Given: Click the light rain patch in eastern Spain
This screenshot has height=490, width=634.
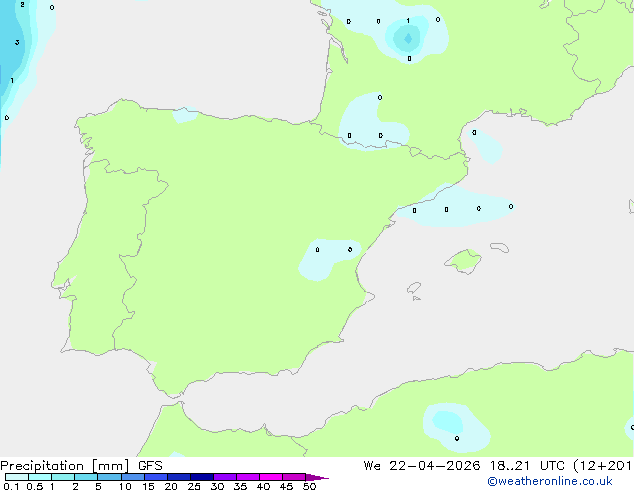Looking at the screenshot, I should pos(328,259).
